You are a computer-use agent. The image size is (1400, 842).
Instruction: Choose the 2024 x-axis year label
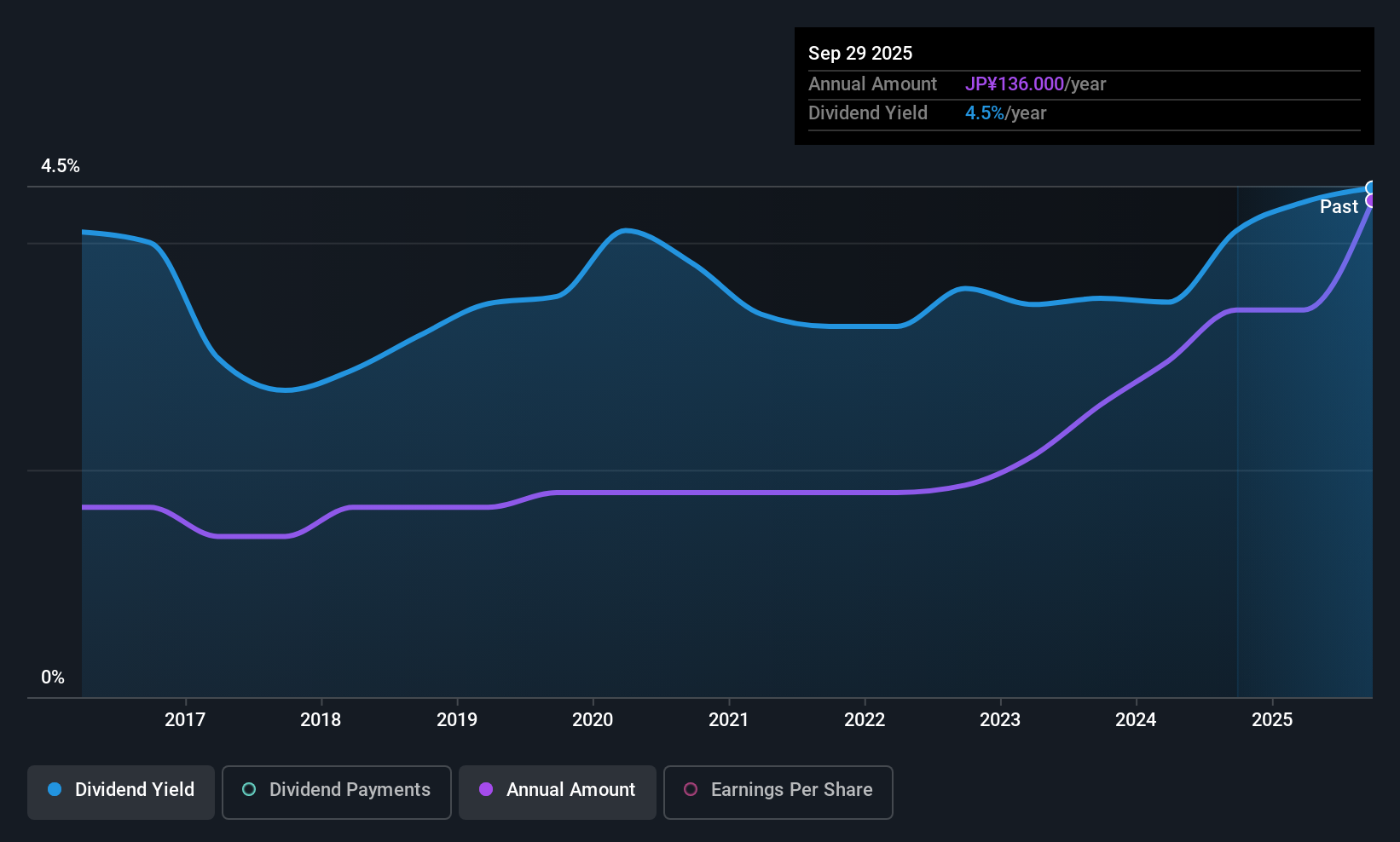[1136, 720]
